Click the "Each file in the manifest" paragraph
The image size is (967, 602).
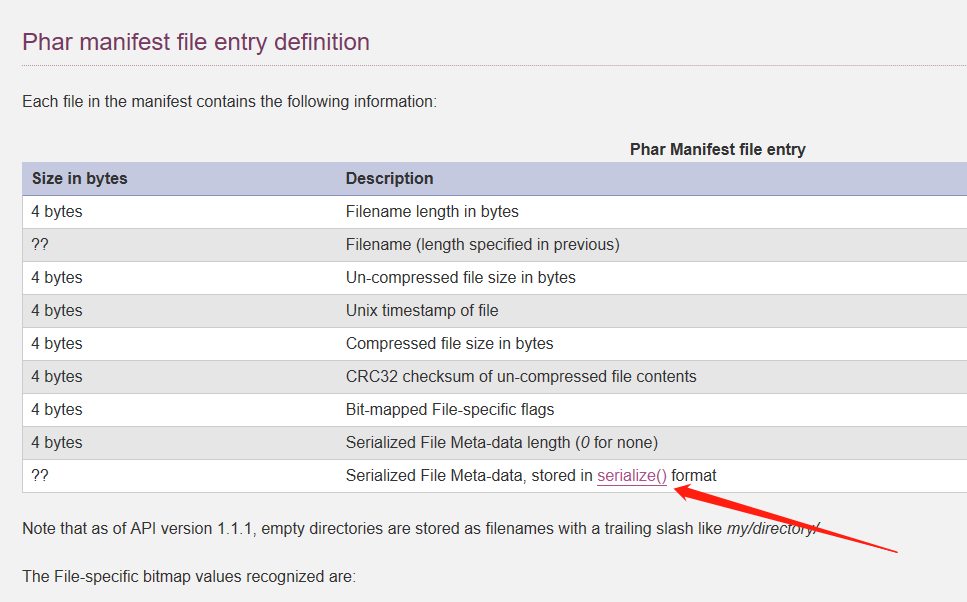pos(229,102)
